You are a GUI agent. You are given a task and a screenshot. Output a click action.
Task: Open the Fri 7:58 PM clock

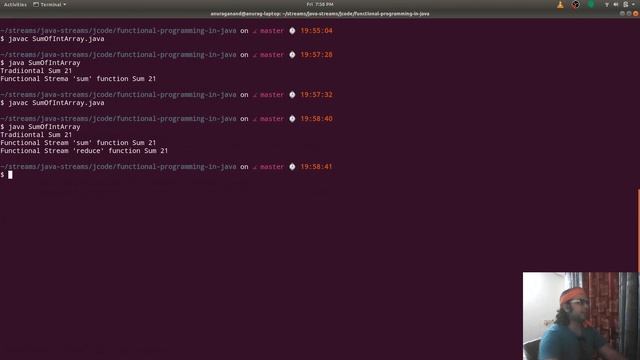[320, 4]
